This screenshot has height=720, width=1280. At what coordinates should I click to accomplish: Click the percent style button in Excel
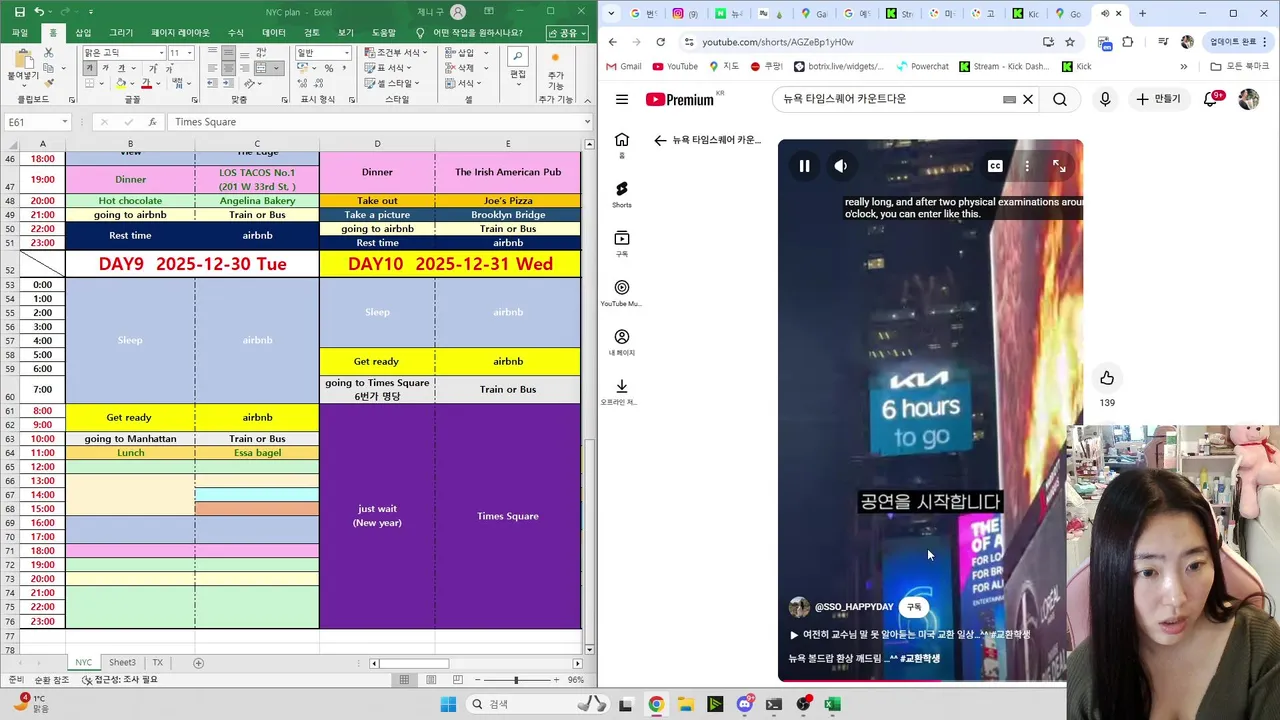[x=329, y=68]
